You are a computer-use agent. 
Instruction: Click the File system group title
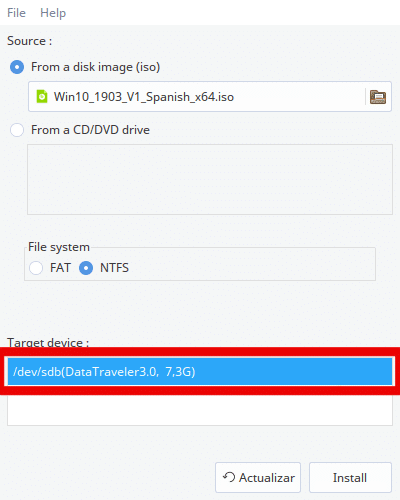(x=59, y=247)
